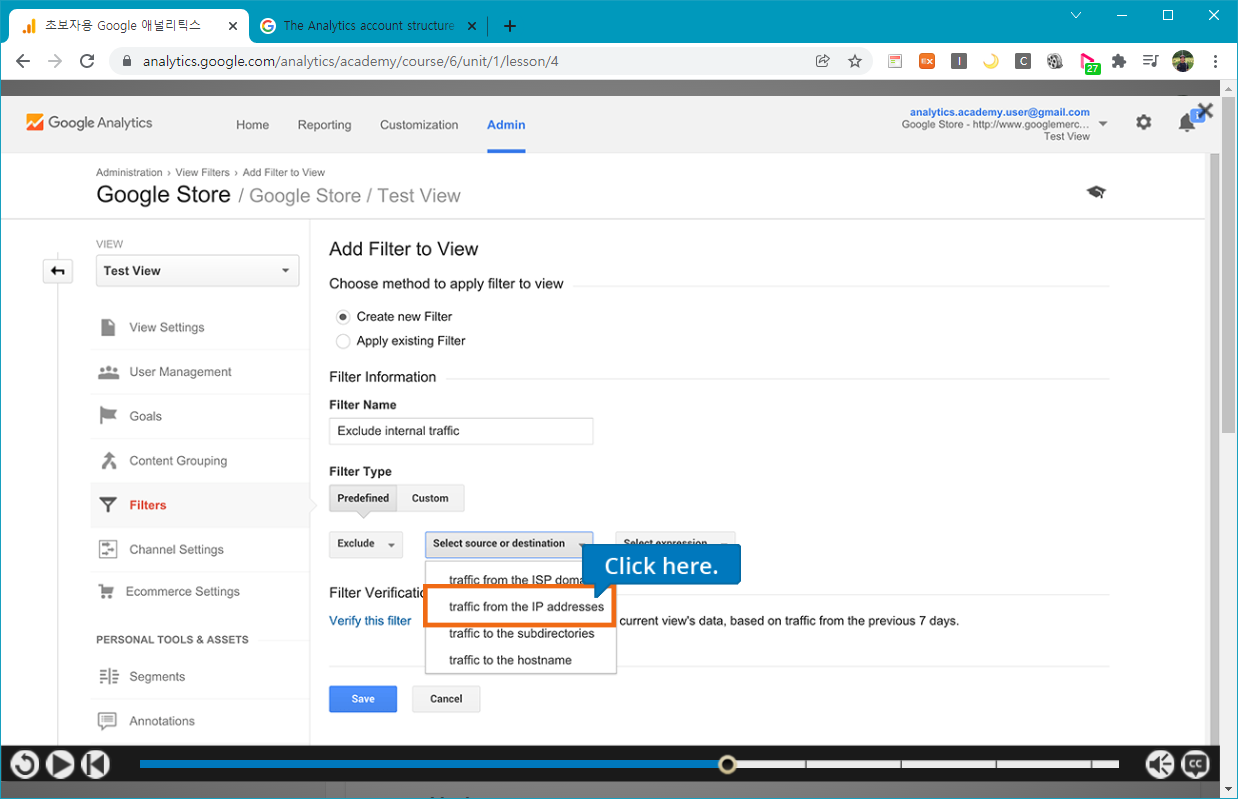Go back in browser history

click(x=23, y=61)
